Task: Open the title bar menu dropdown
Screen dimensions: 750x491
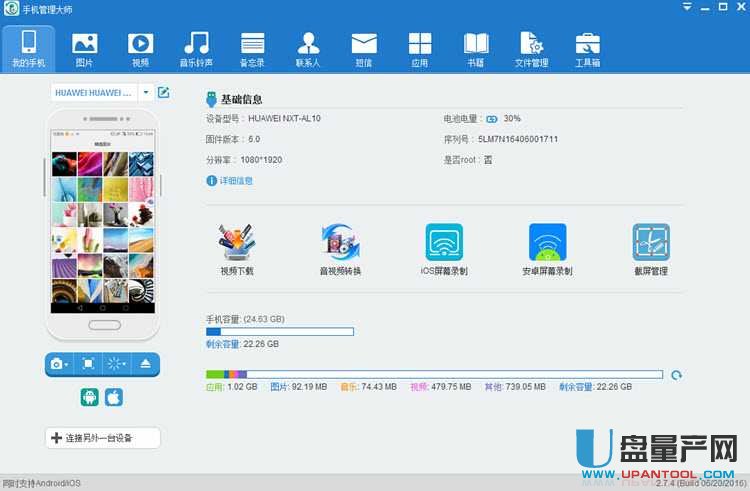Action: (x=687, y=7)
